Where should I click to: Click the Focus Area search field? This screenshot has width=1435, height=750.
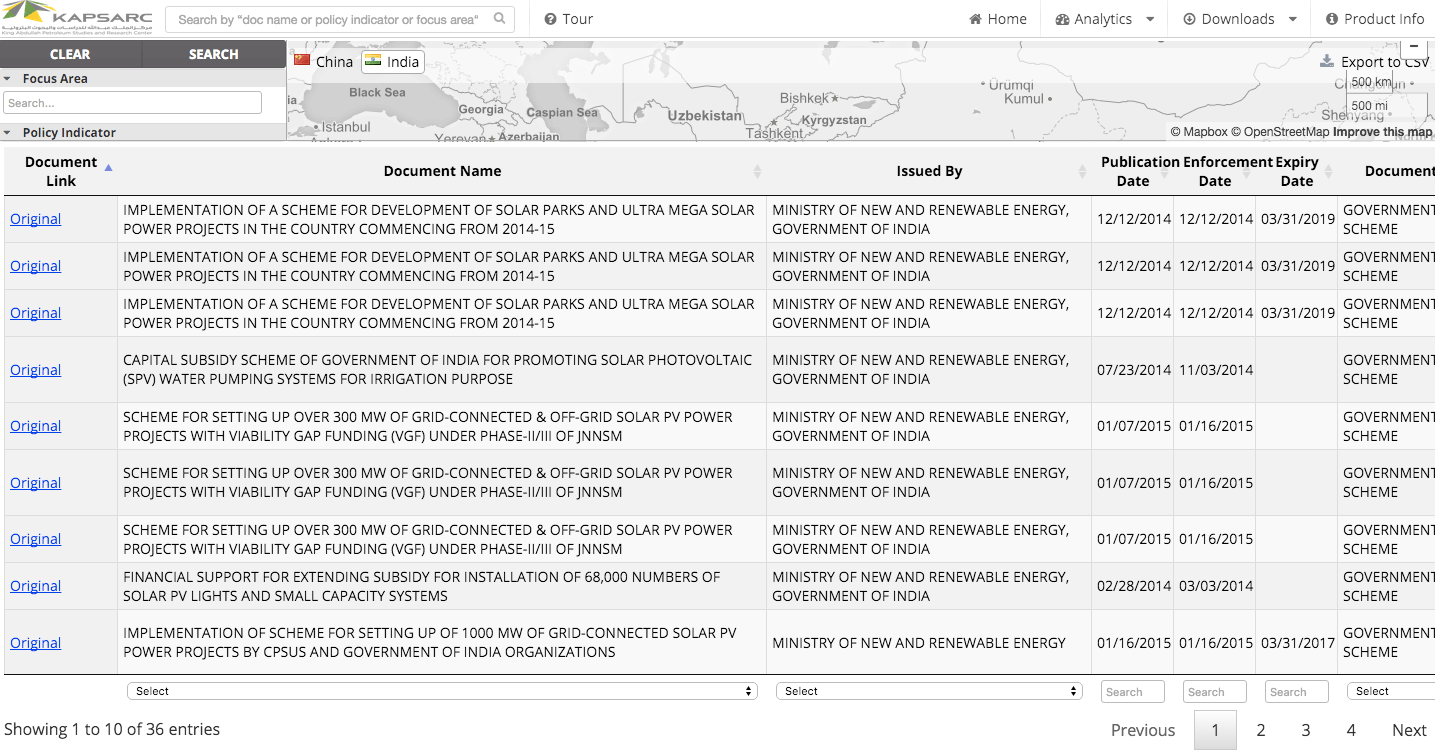(x=132, y=103)
